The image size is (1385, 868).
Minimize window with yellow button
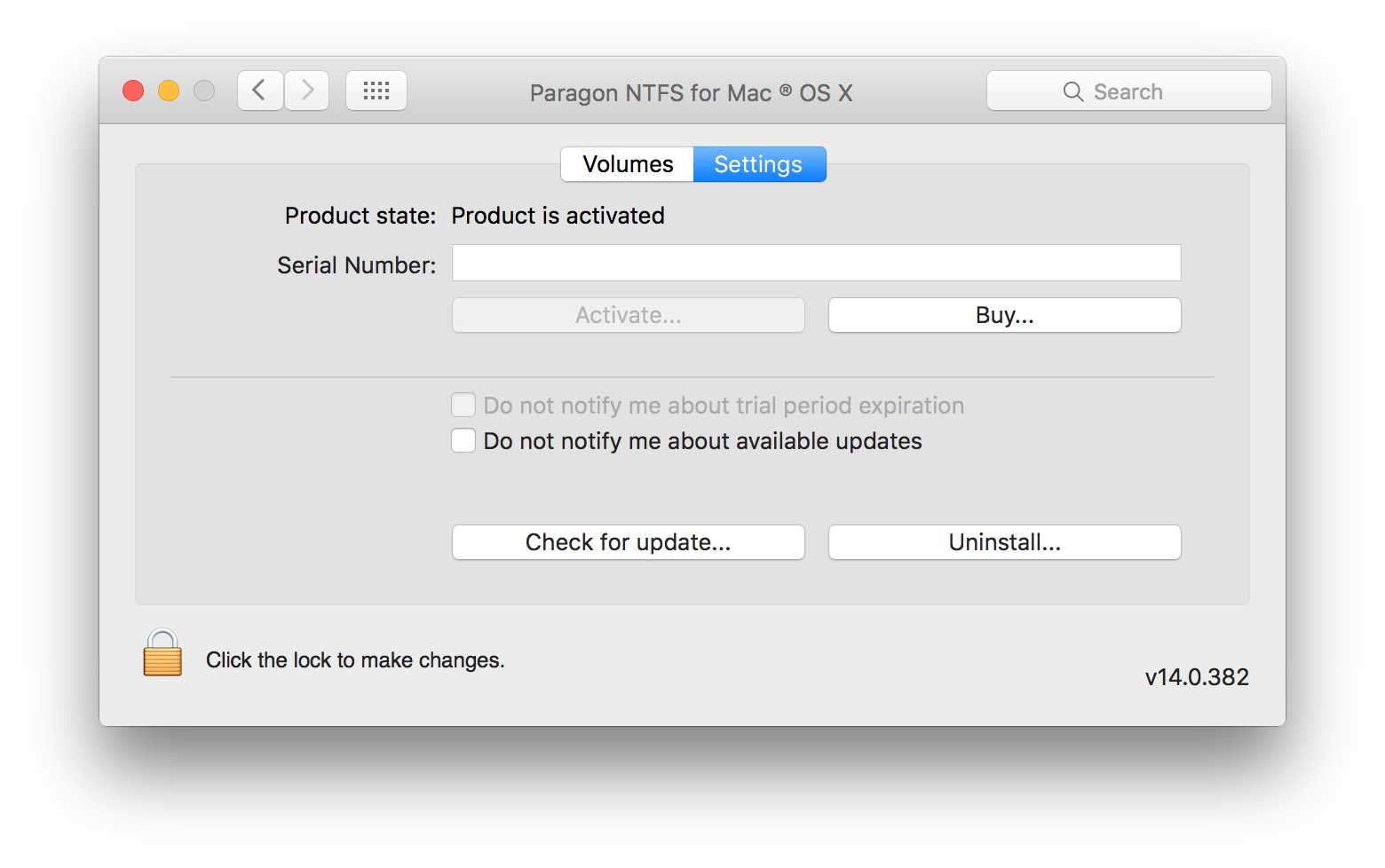pyautogui.click(x=169, y=91)
